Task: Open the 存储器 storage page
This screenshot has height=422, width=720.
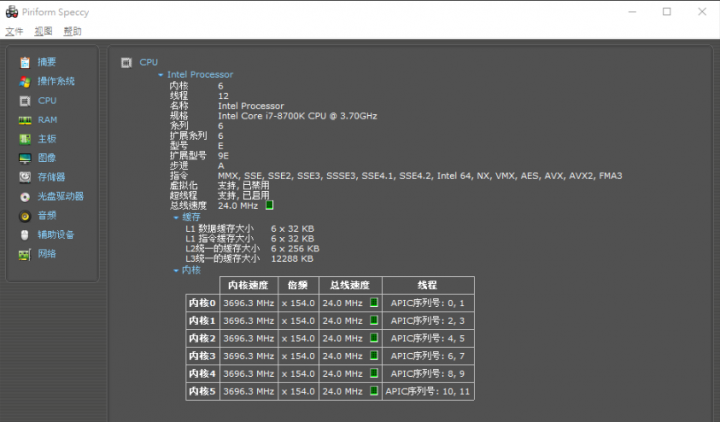Action: (51, 177)
